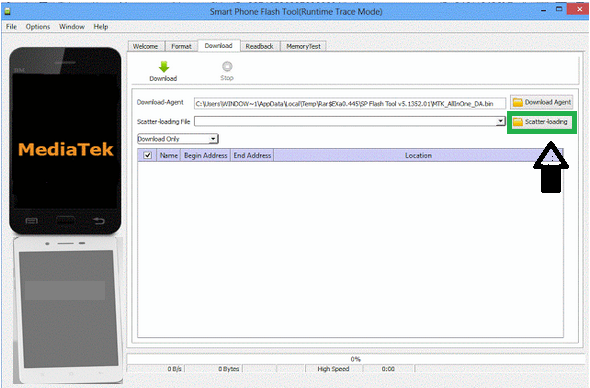
Task: Click the 0:00 elapsed time cell
Action: tap(388, 369)
